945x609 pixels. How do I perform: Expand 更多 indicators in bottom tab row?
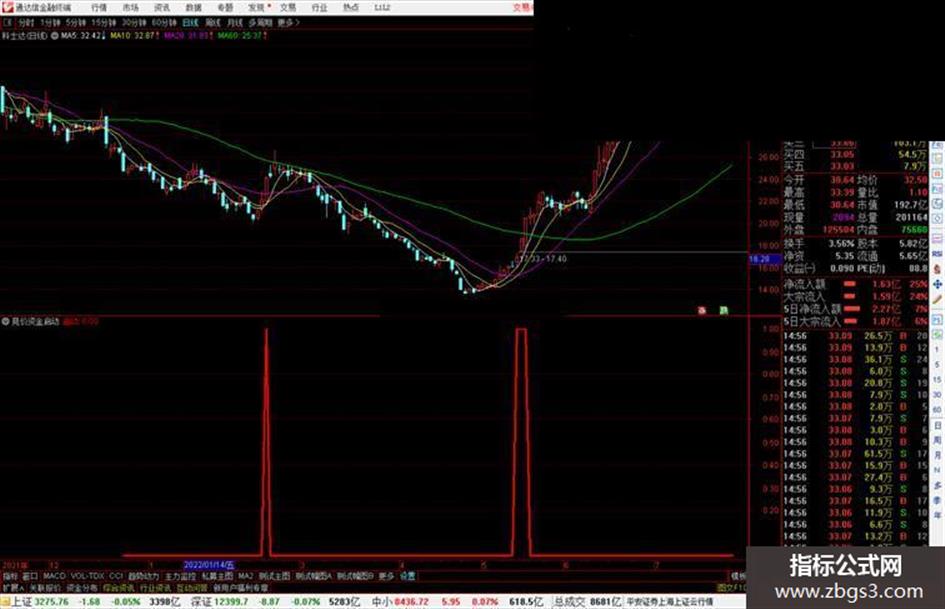(x=386, y=576)
